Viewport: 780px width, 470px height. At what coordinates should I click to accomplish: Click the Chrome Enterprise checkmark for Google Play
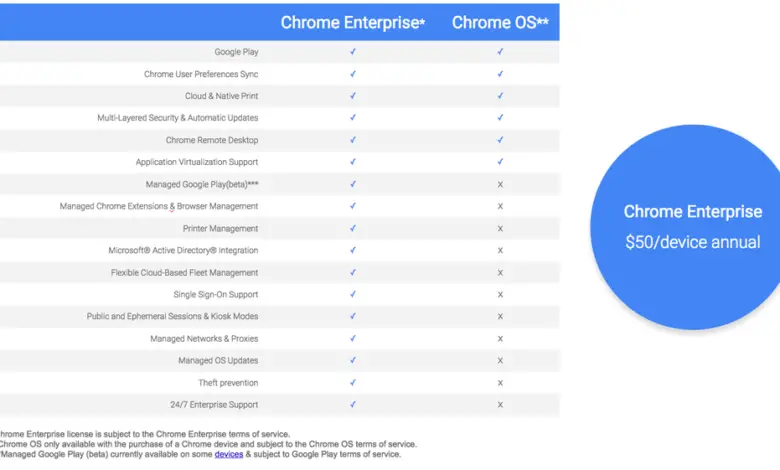click(x=353, y=51)
